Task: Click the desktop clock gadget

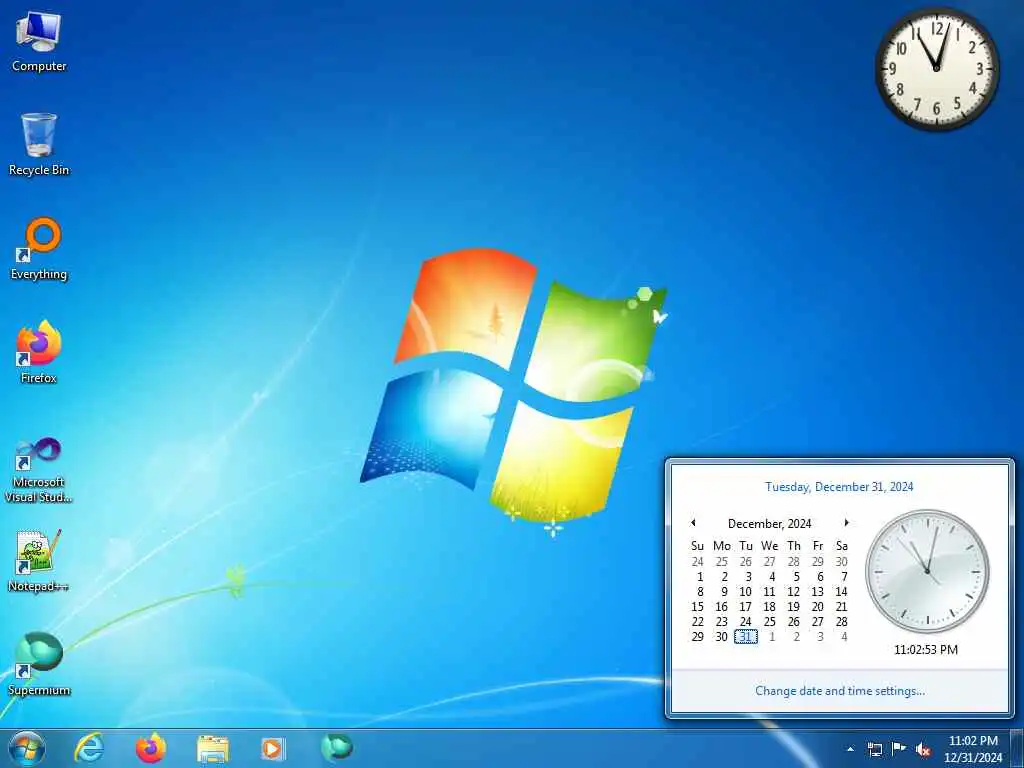Action: 937,68
